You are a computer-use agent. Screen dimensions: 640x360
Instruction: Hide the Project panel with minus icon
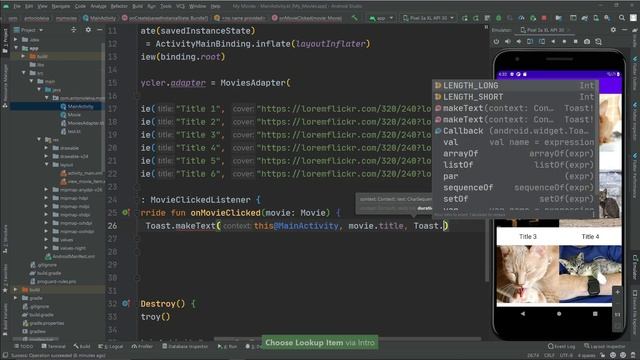[x=100, y=30]
